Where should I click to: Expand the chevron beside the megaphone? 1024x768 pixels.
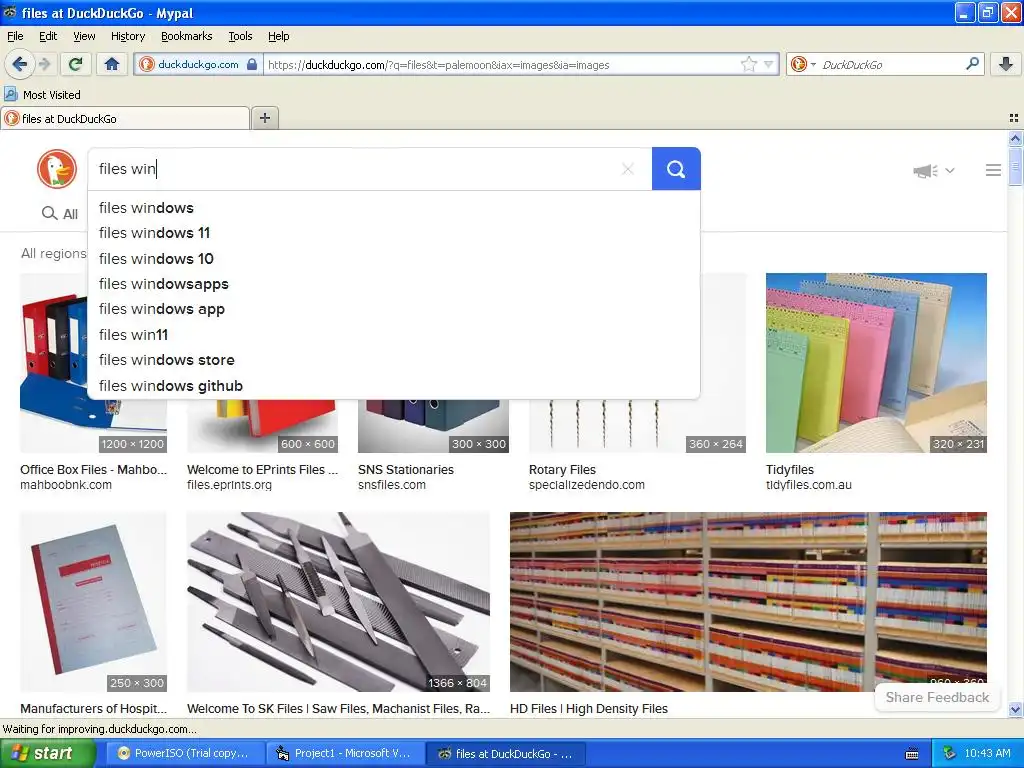point(950,170)
